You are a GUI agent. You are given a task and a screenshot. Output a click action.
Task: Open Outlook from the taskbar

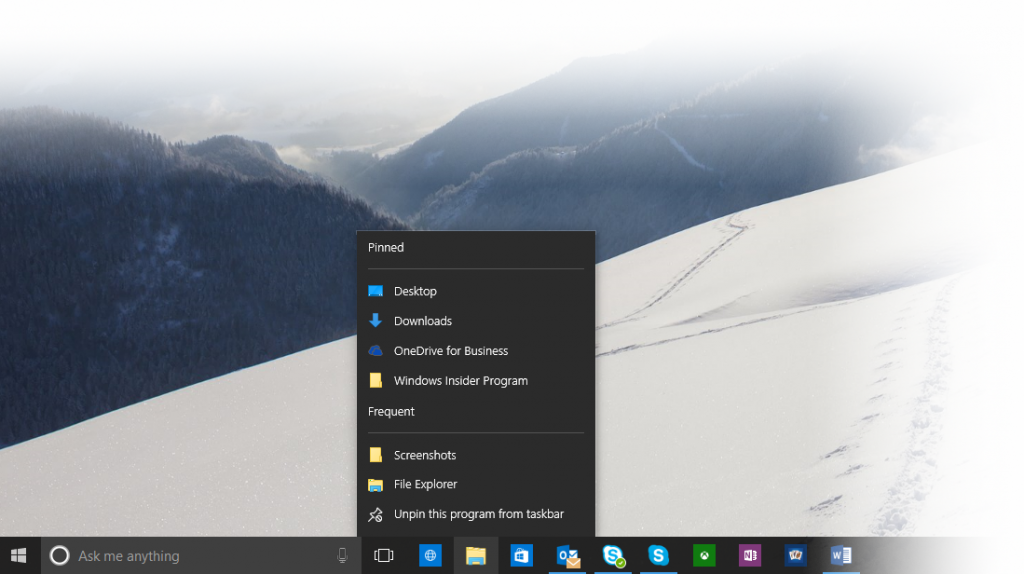click(x=568, y=555)
